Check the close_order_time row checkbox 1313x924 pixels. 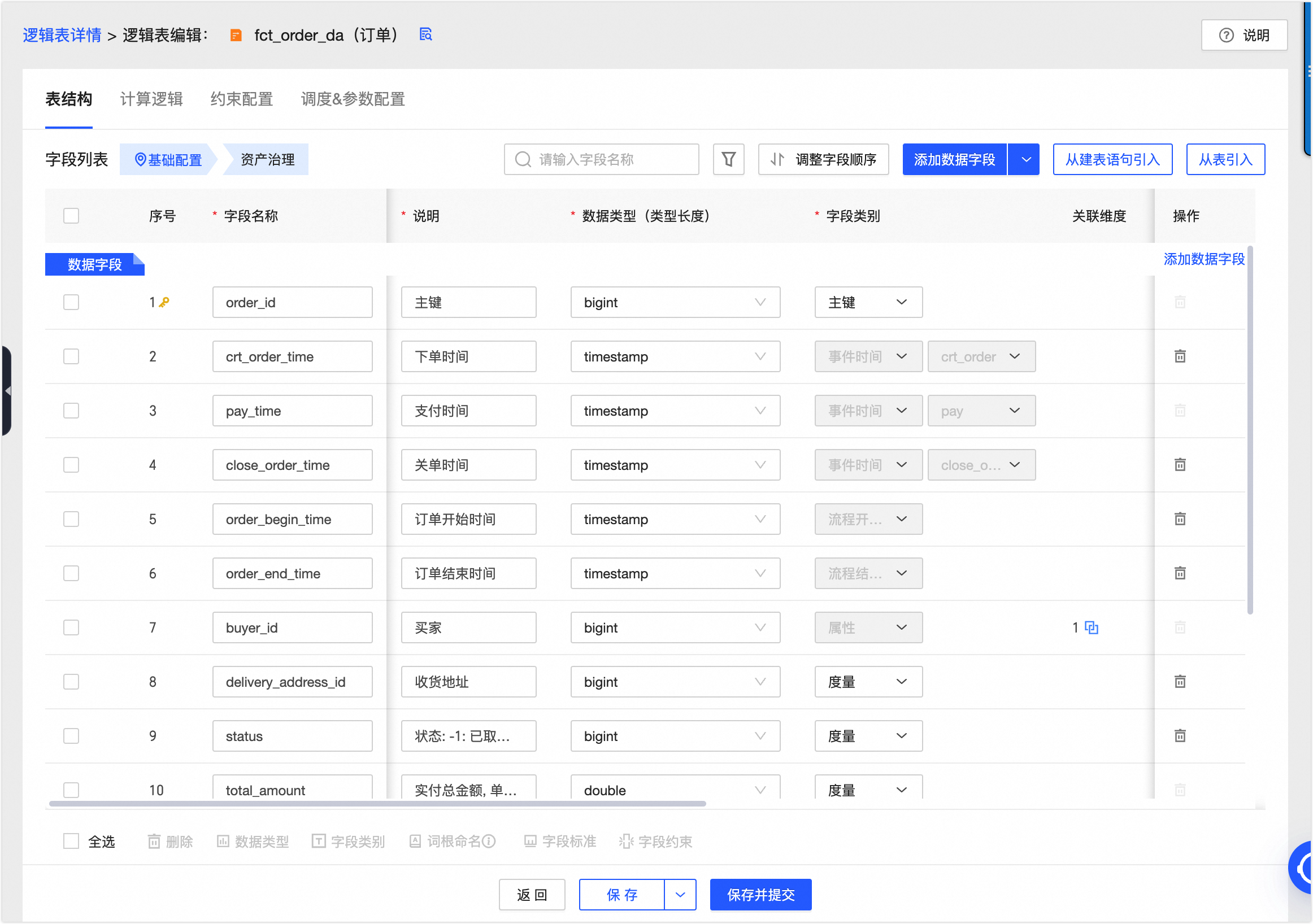(71, 465)
